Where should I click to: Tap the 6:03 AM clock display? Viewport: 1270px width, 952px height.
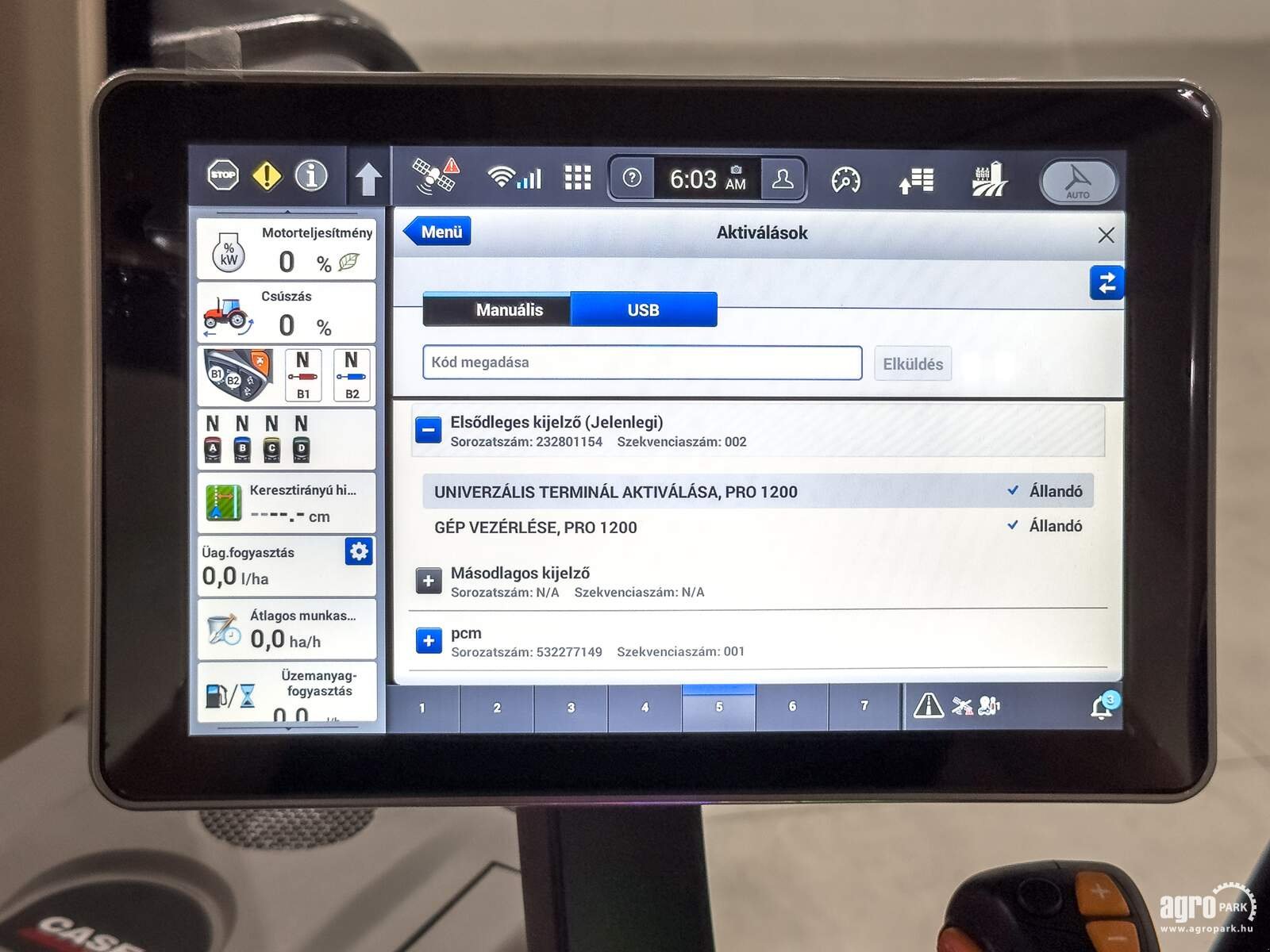(x=707, y=179)
